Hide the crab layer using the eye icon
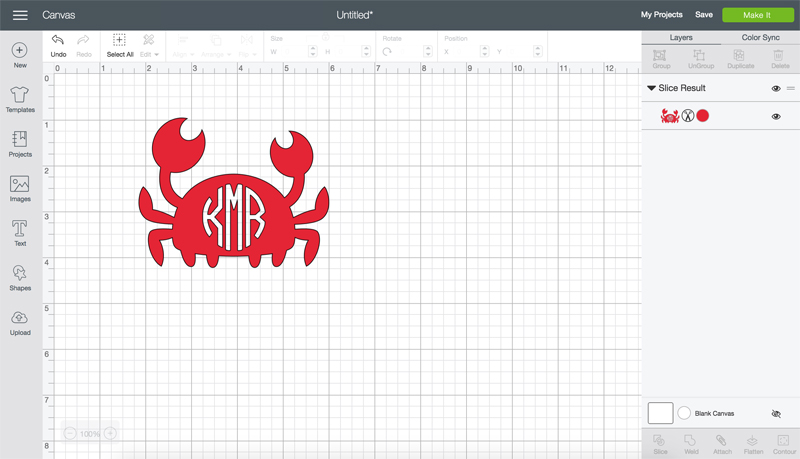 coord(776,116)
